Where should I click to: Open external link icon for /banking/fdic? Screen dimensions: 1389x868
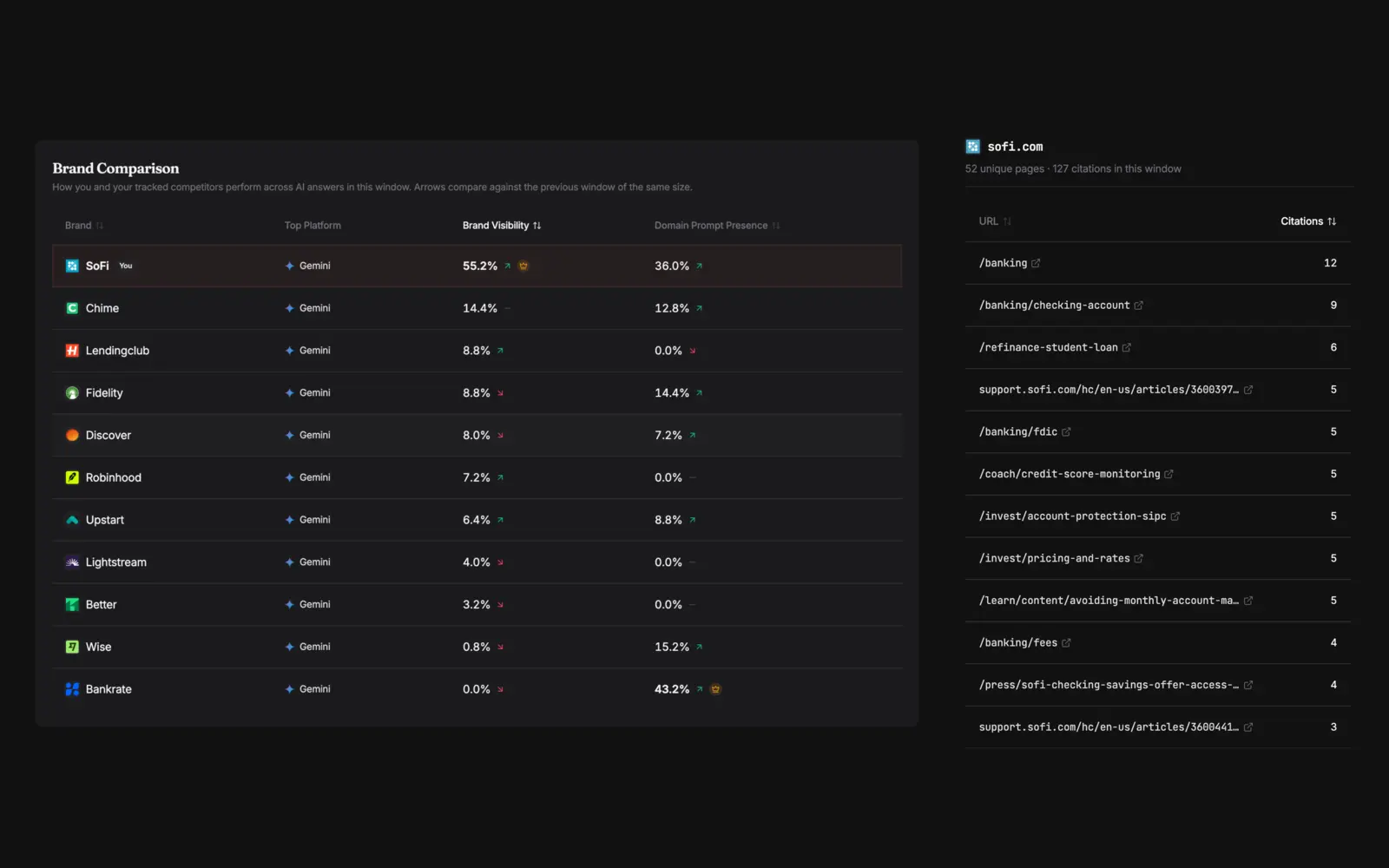point(1066,432)
